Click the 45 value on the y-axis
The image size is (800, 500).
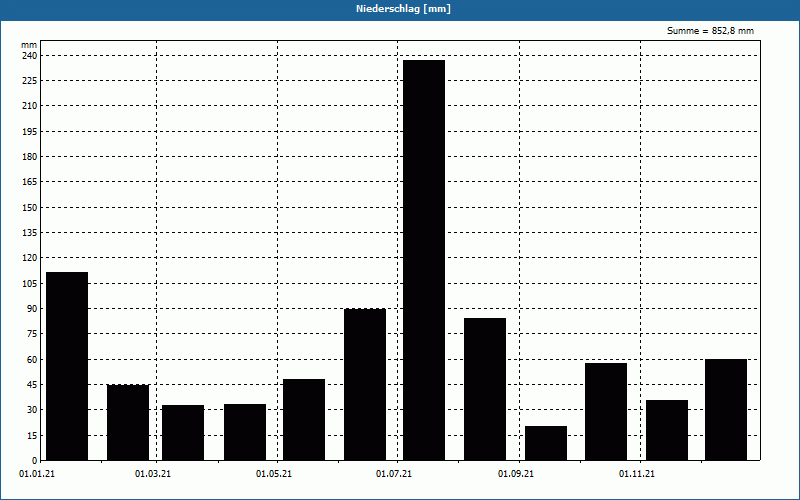click(32, 385)
